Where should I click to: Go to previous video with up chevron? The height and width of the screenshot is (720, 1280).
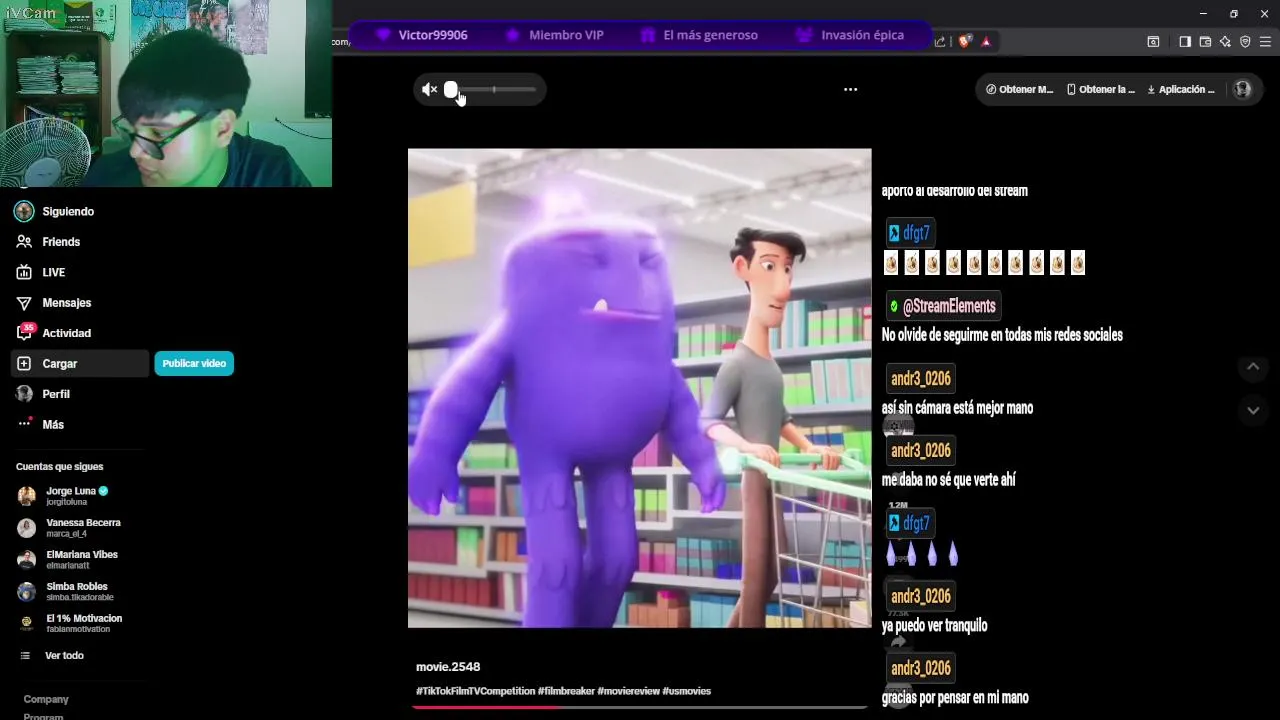point(1253,367)
